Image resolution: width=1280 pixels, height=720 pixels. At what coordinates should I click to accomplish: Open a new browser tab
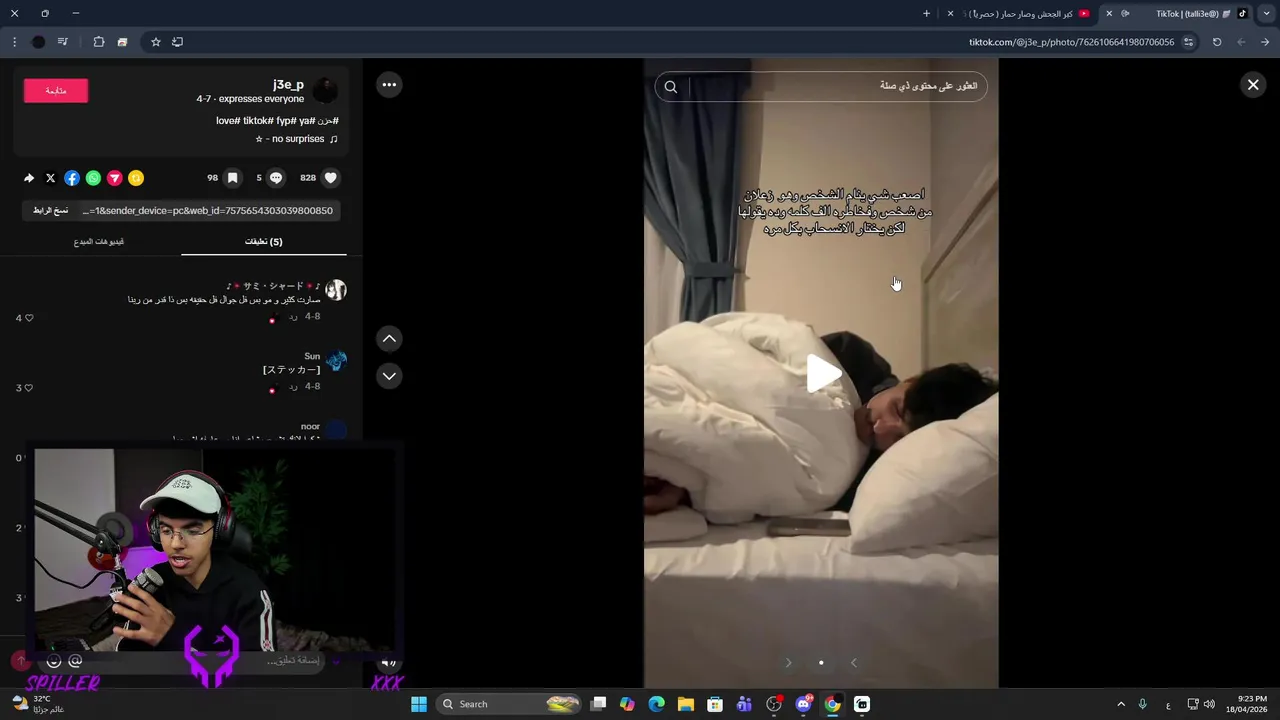click(926, 14)
